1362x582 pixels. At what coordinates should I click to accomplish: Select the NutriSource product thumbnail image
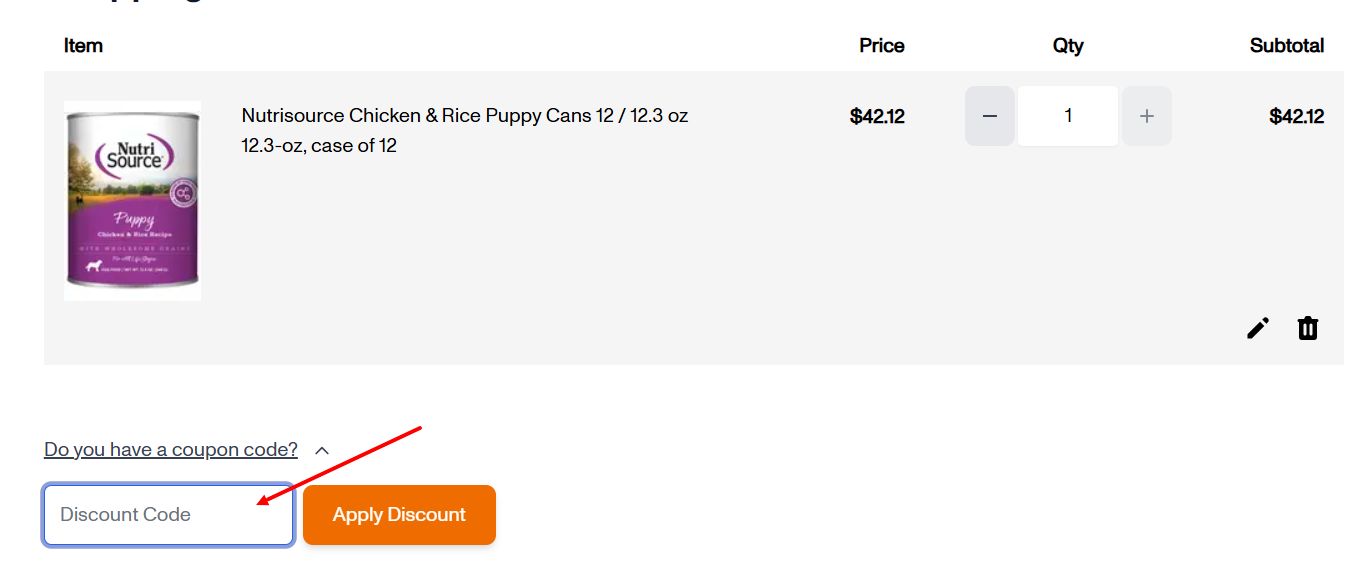131,199
